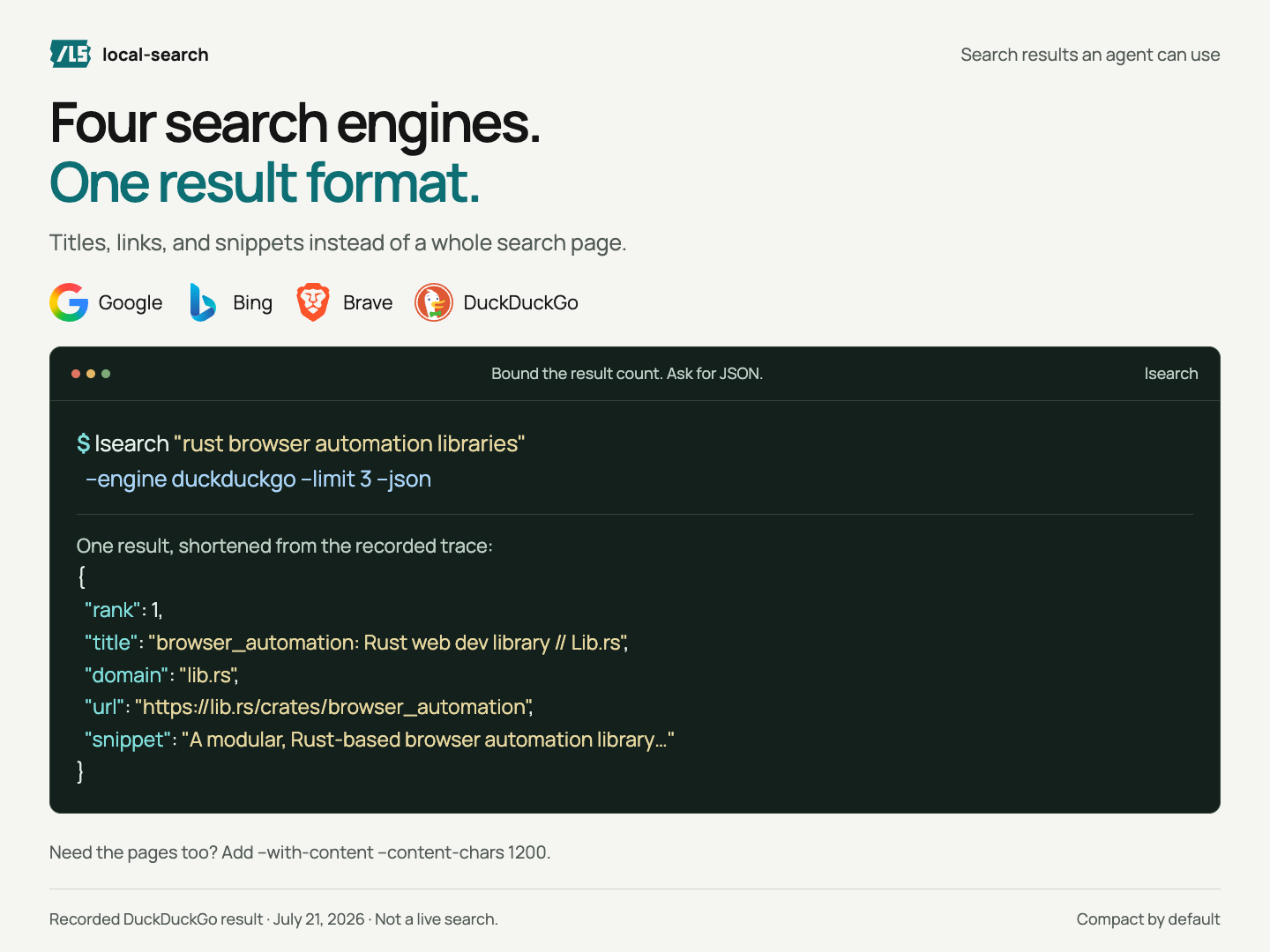Click the red terminal window dot
The width and height of the screenshot is (1270, 952).
(x=76, y=374)
